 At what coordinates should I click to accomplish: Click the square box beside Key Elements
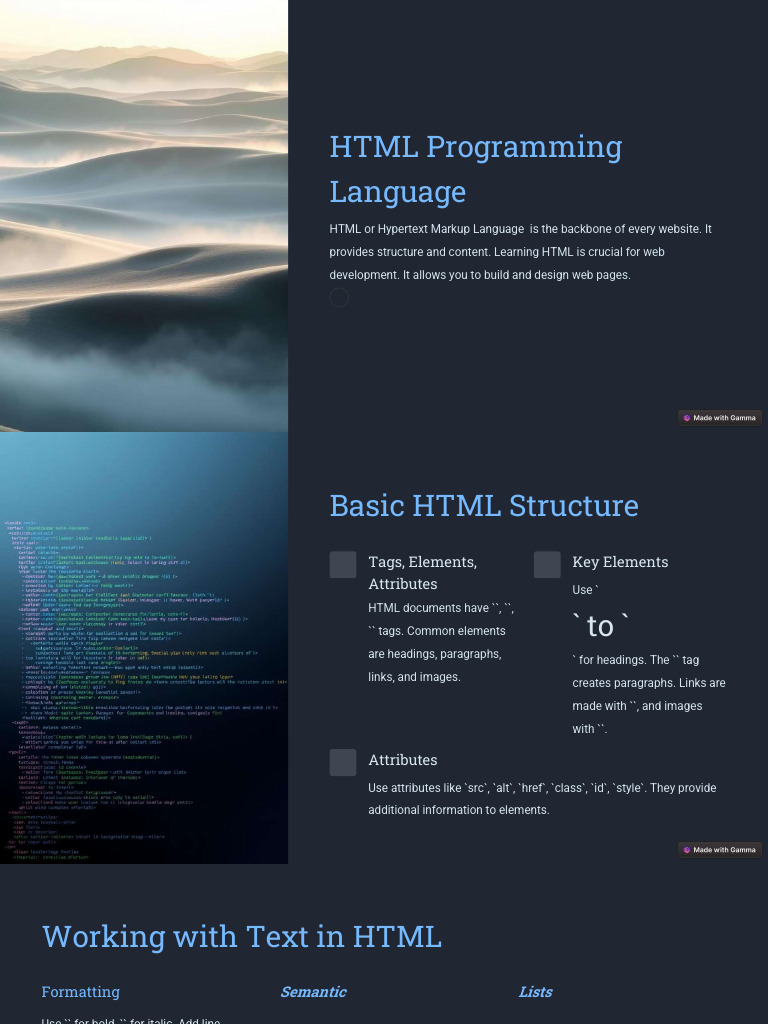click(x=547, y=565)
